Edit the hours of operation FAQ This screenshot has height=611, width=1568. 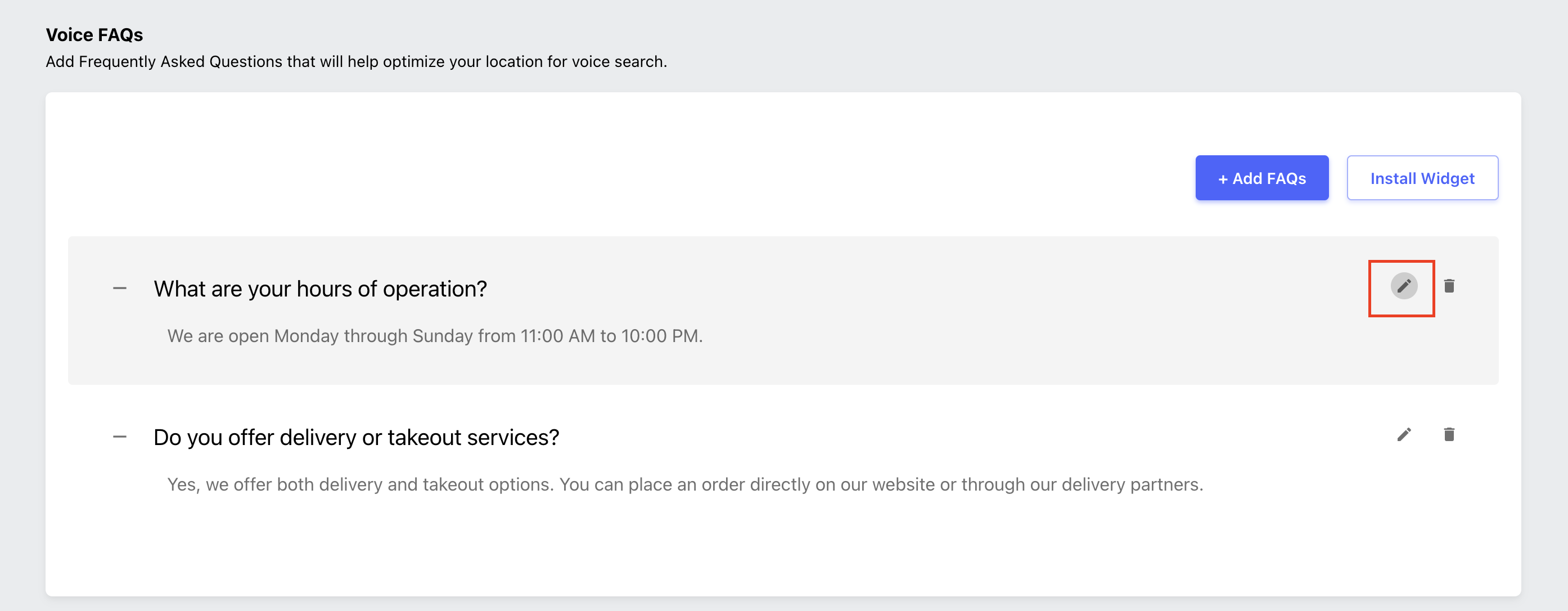tap(1404, 286)
